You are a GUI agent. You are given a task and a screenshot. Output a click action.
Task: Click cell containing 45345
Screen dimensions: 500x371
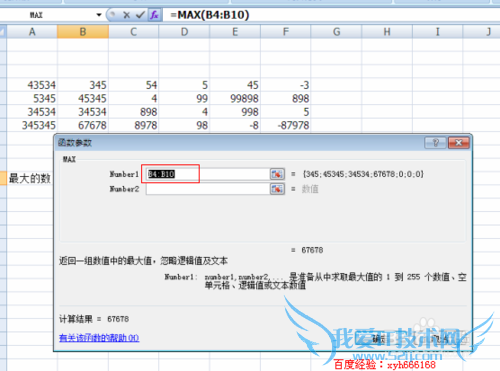click(83, 99)
